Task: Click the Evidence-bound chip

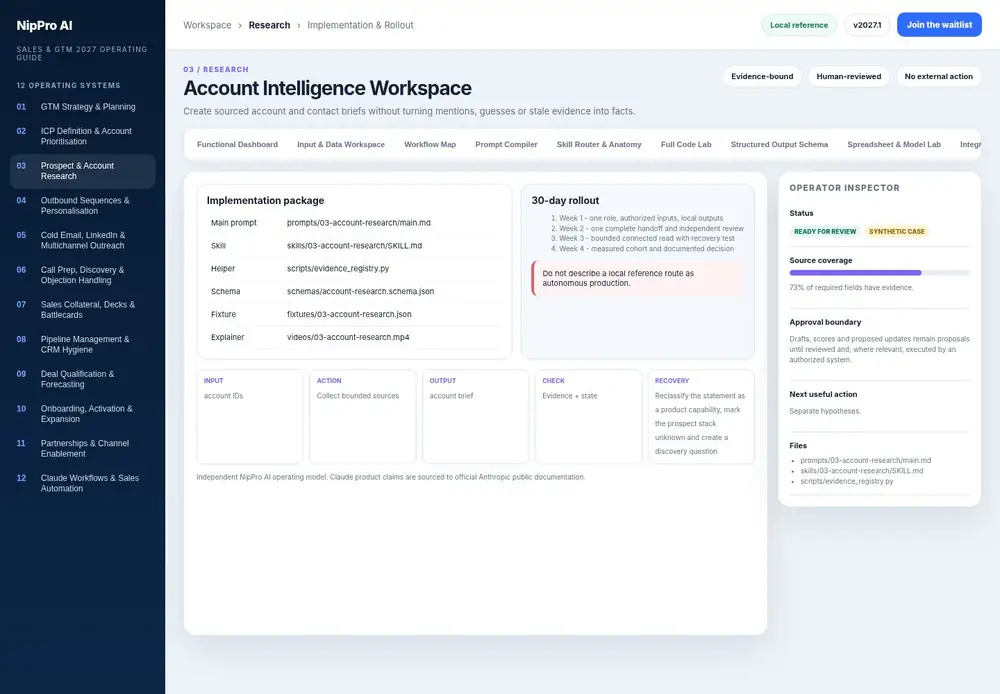Action: (x=762, y=77)
